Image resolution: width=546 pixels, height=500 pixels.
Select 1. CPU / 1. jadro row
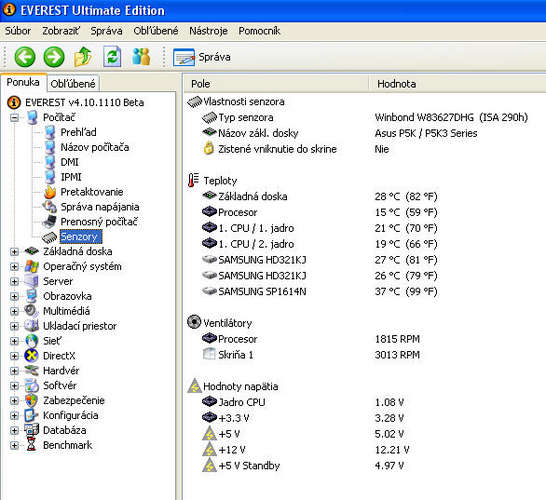(x=320, y=228)
